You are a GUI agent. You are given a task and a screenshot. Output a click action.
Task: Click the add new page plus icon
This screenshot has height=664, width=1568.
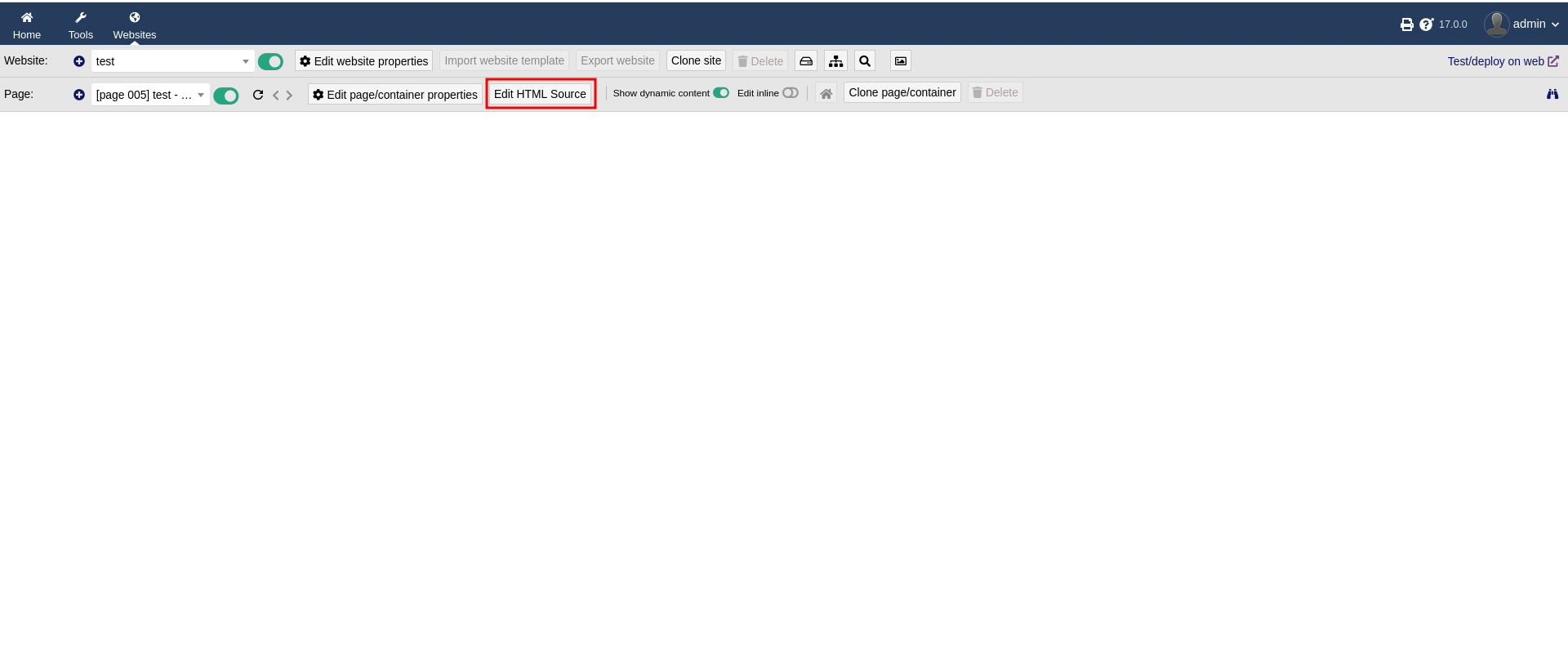pyautogui.click(x=79, y=95)
